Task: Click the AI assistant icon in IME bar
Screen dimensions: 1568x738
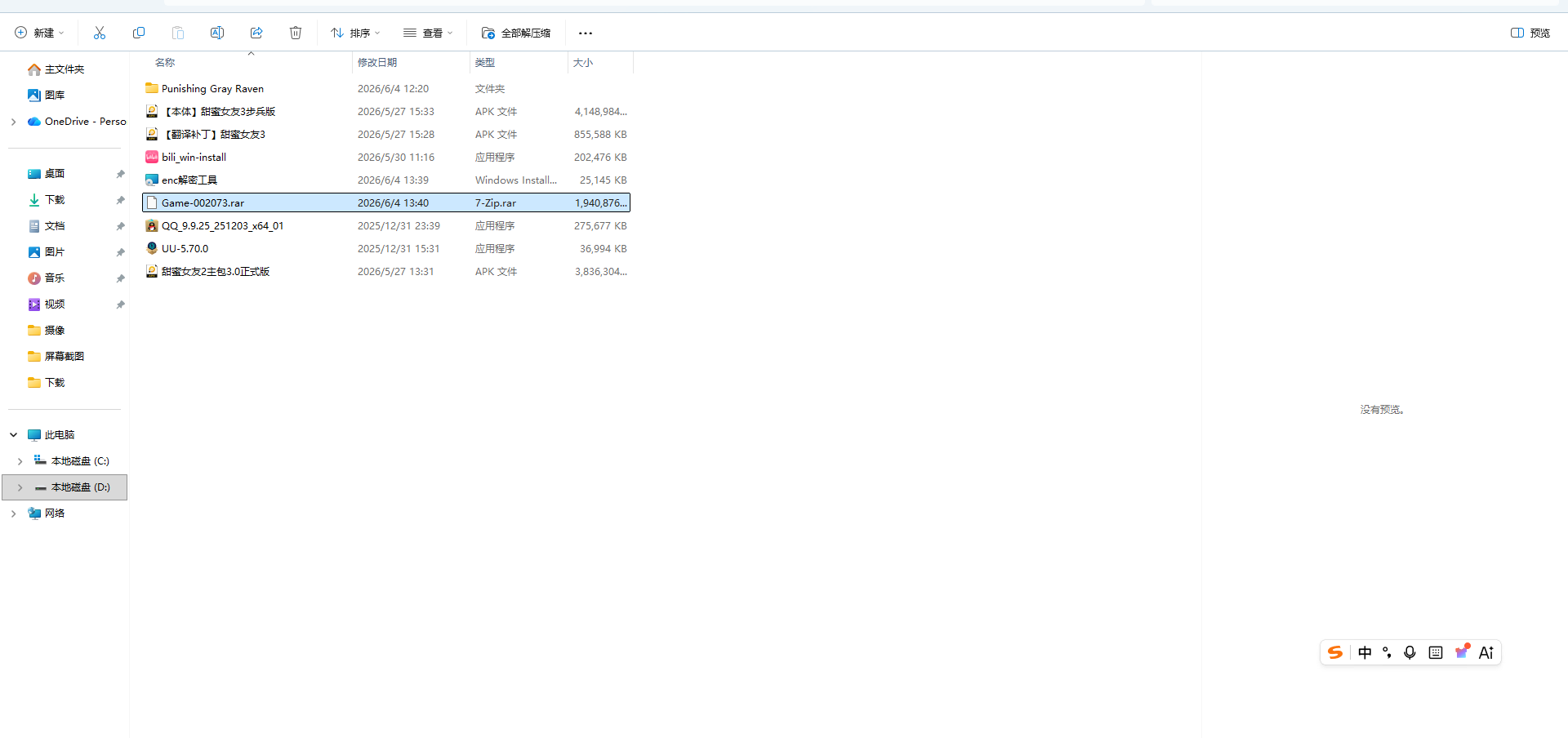Action: (x=1486, y=652)
